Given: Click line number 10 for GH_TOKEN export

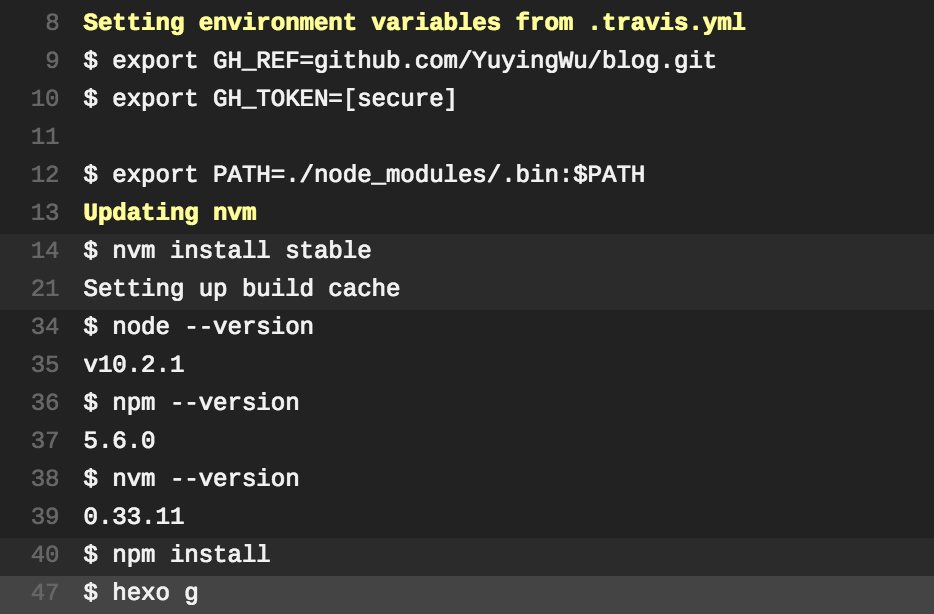Looking at the screenshot, I should [x=45, y=99].
